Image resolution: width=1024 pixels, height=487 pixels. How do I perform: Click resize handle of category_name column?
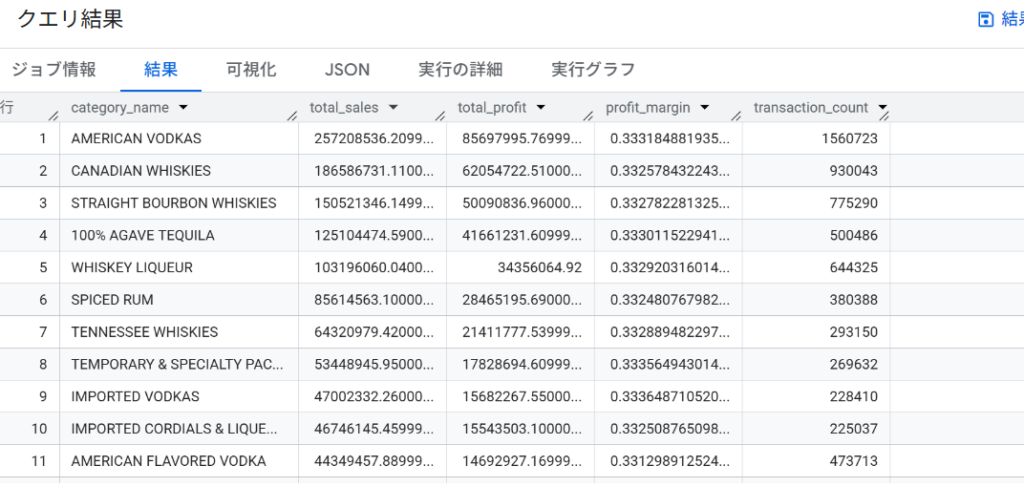click(x=291, y=116)
